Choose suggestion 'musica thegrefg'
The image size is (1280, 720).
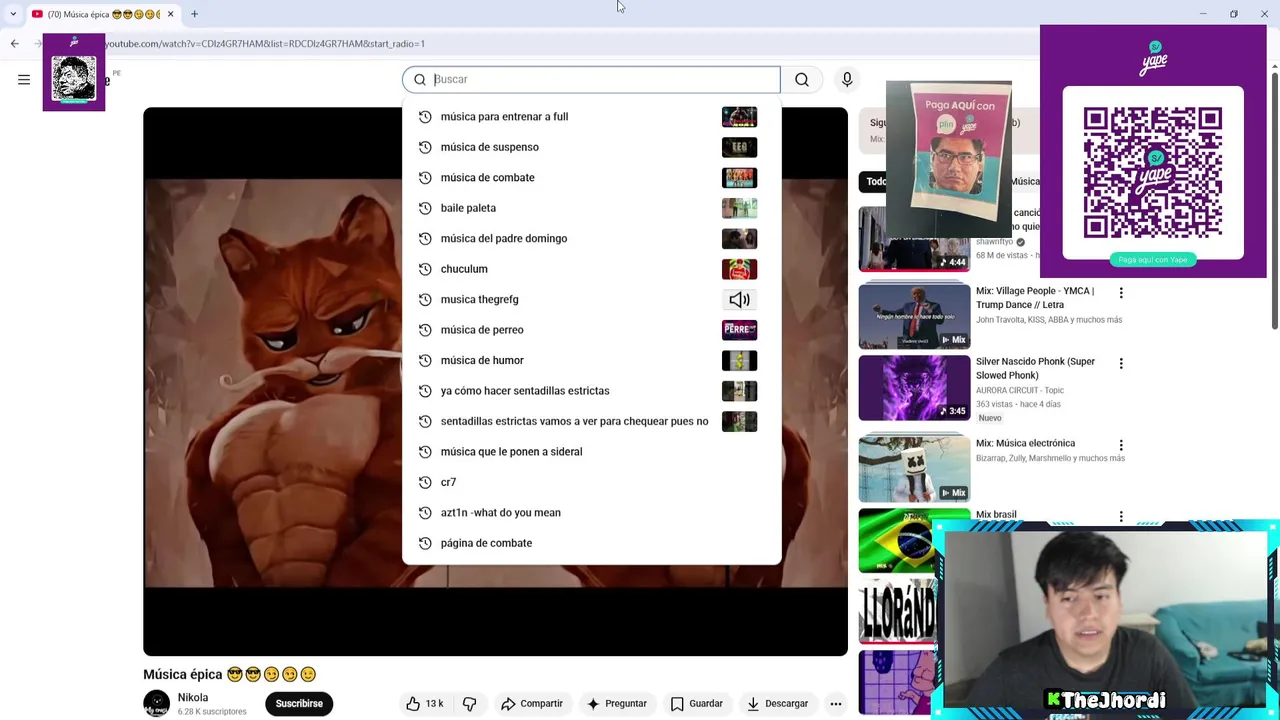(x=591, y=300)
